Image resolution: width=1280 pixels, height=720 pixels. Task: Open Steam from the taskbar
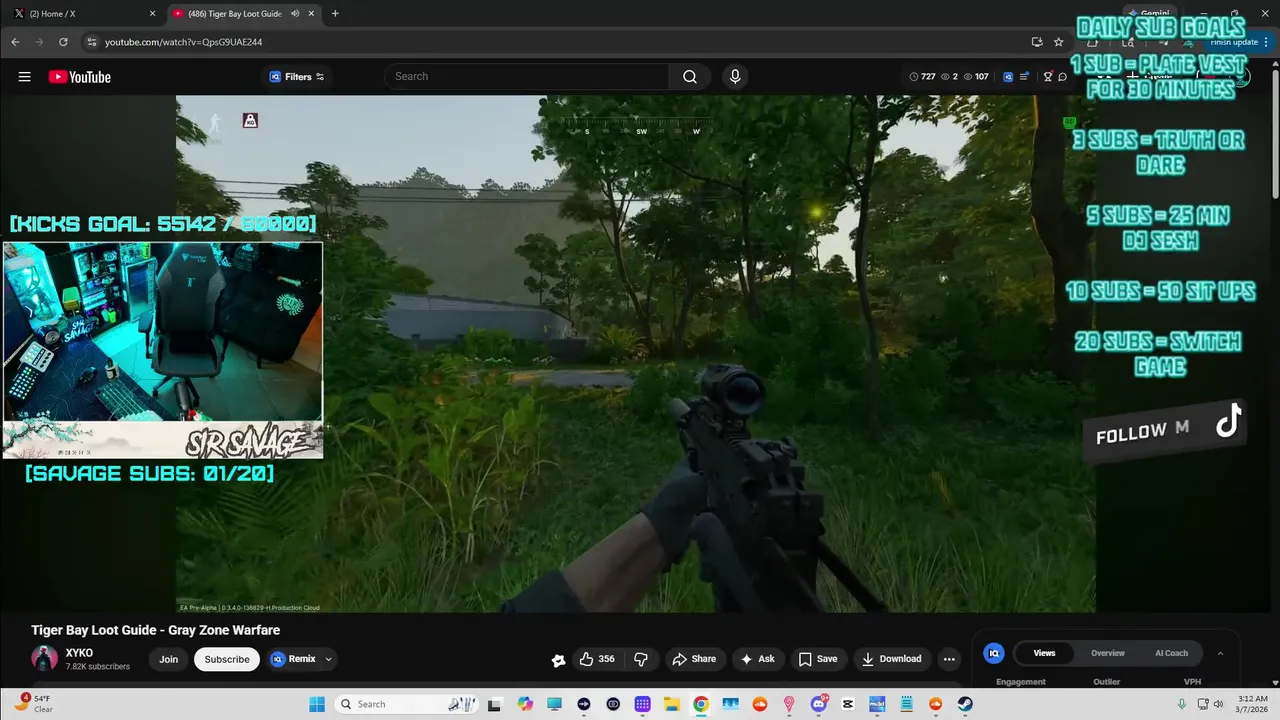pos(965,704)
